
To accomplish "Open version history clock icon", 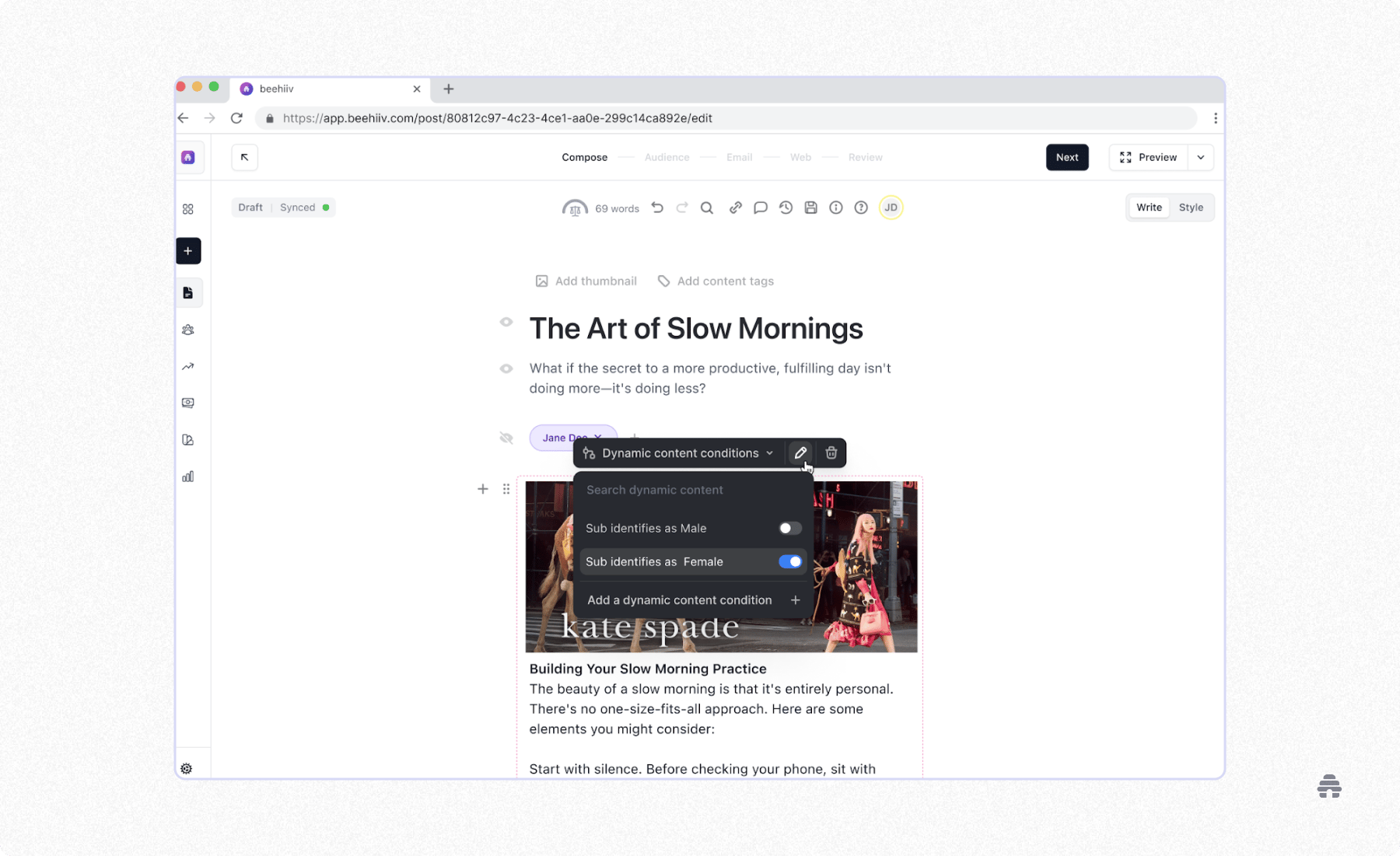I will tap(786, 208).
